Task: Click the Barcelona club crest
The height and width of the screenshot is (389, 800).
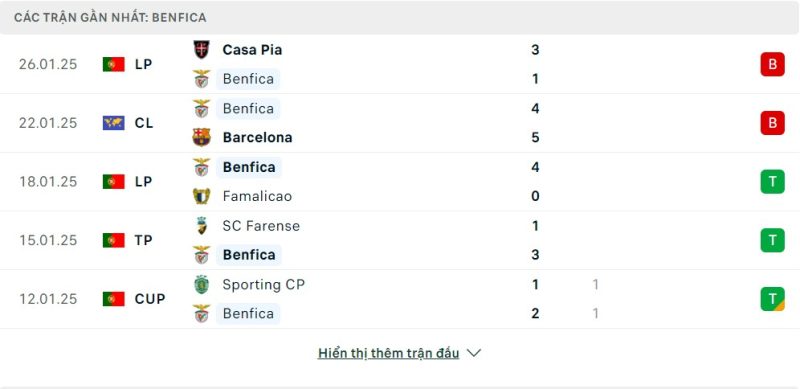Action: [202, 137]
